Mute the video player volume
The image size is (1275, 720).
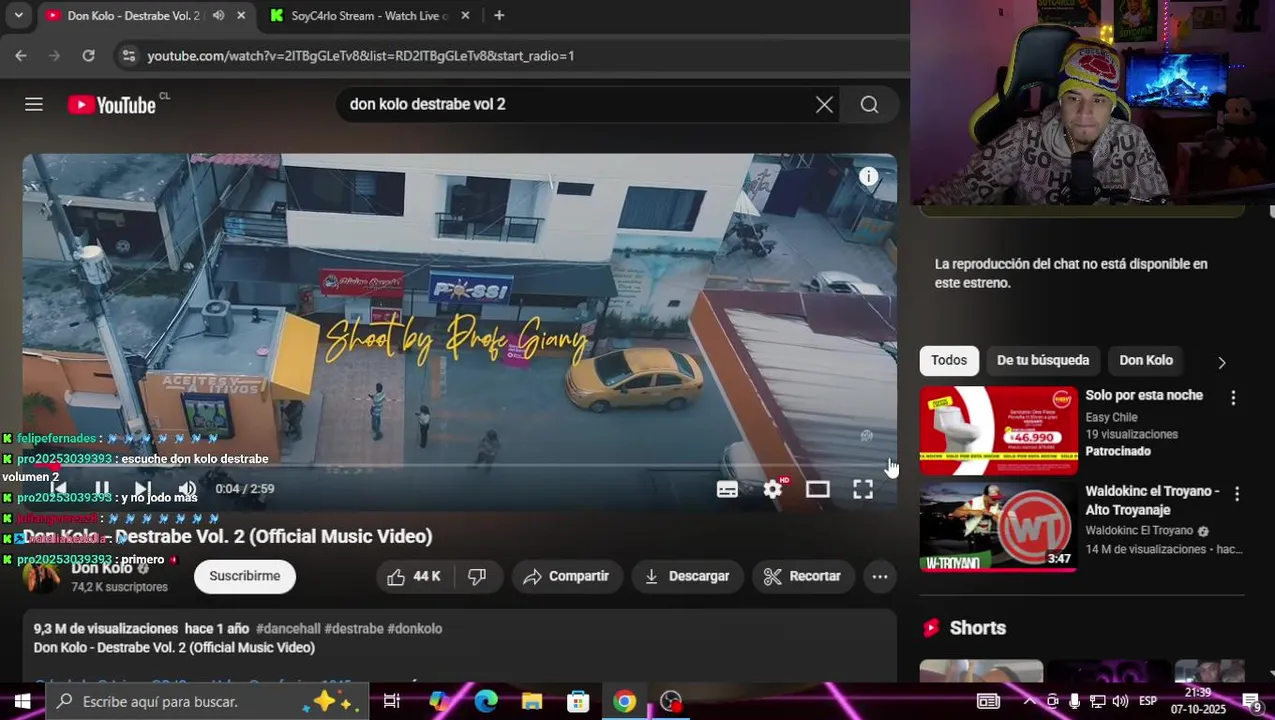[x=186, y=489]
